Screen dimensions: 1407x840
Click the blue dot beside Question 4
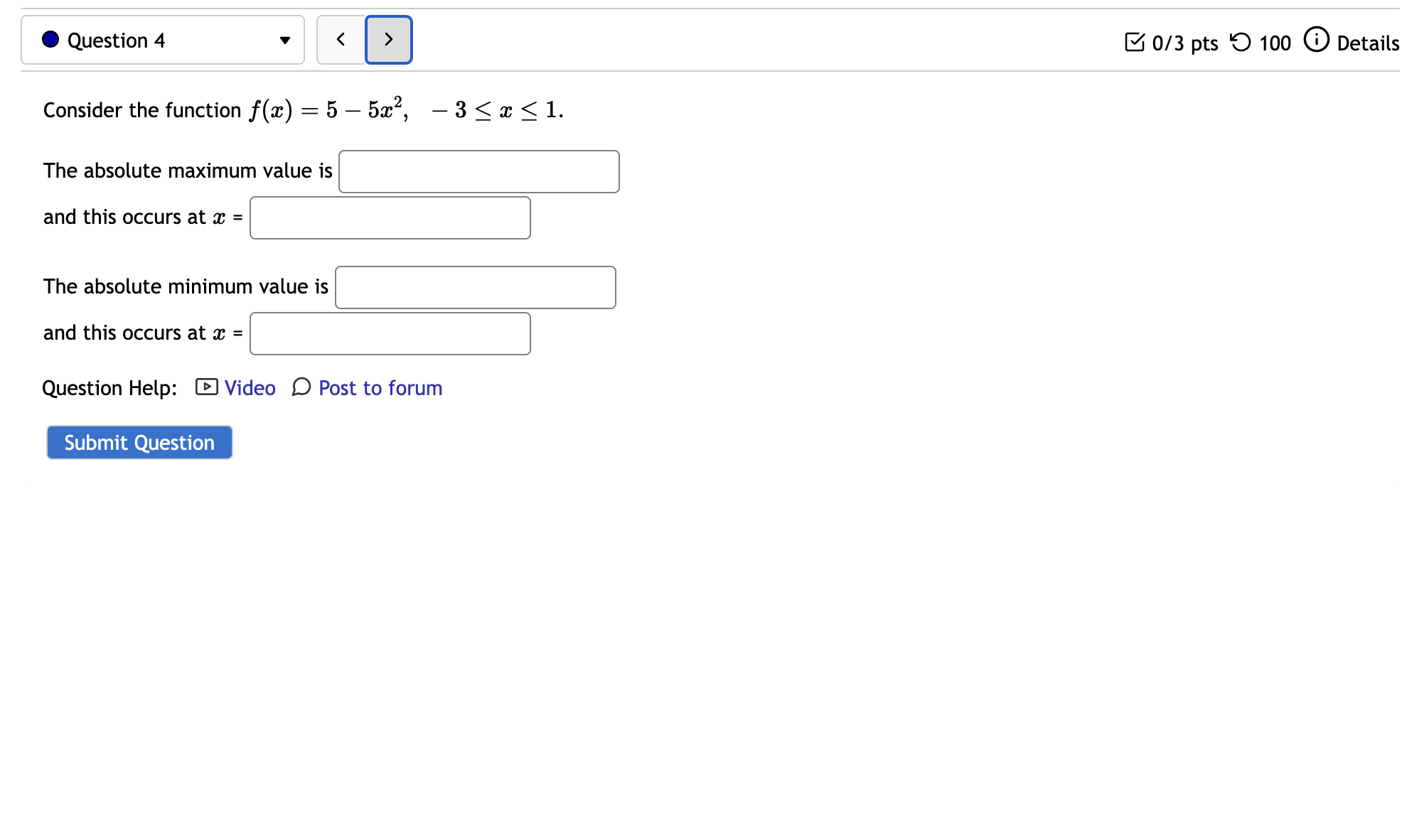(x=49, y=40)
